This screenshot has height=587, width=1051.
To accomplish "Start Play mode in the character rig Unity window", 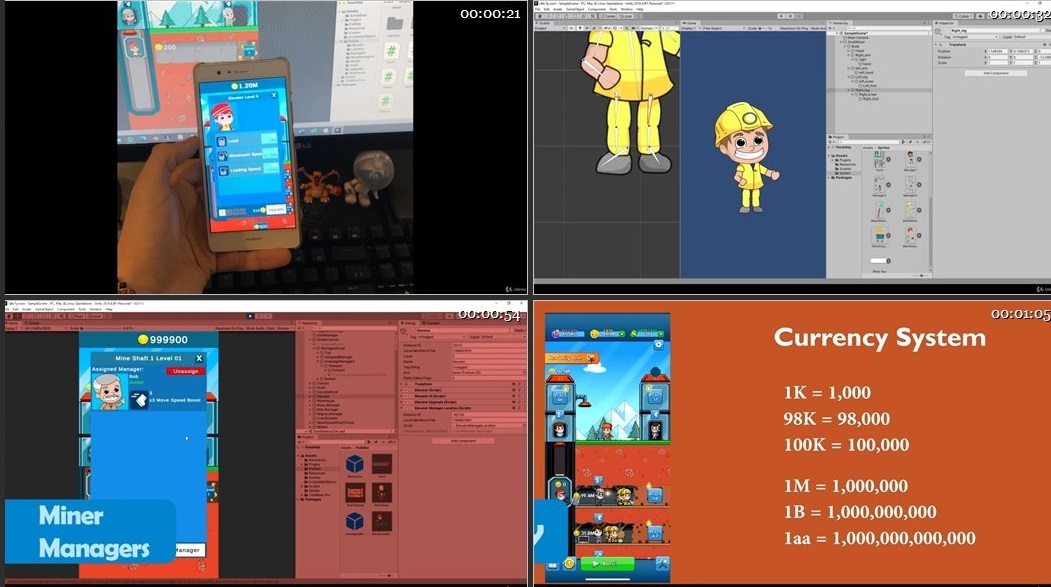I will coord(781,15).
